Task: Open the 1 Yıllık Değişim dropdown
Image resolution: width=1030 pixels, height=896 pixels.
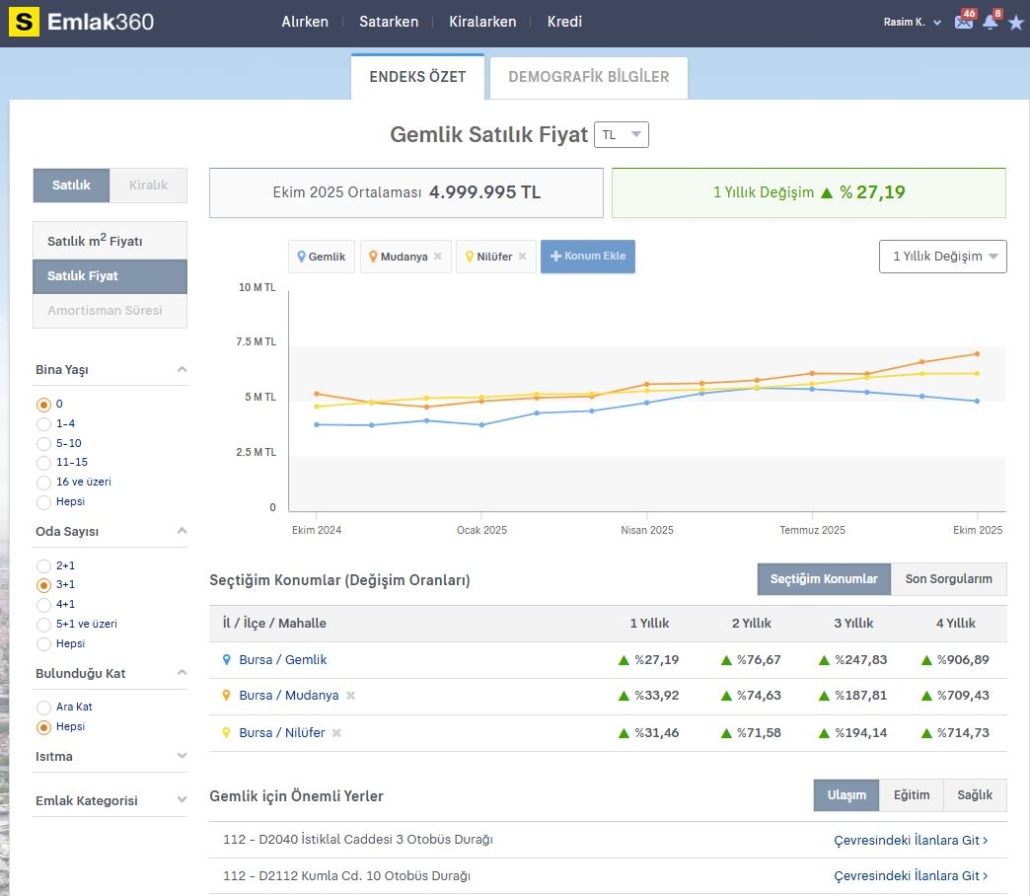Action: [942, 257]
